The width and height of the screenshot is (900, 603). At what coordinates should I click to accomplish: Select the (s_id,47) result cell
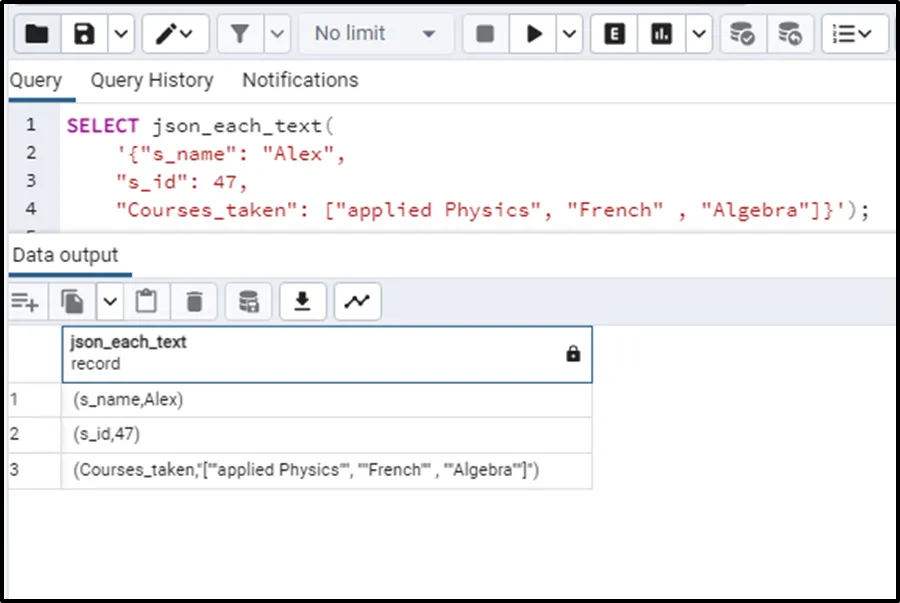pos(326,434)
